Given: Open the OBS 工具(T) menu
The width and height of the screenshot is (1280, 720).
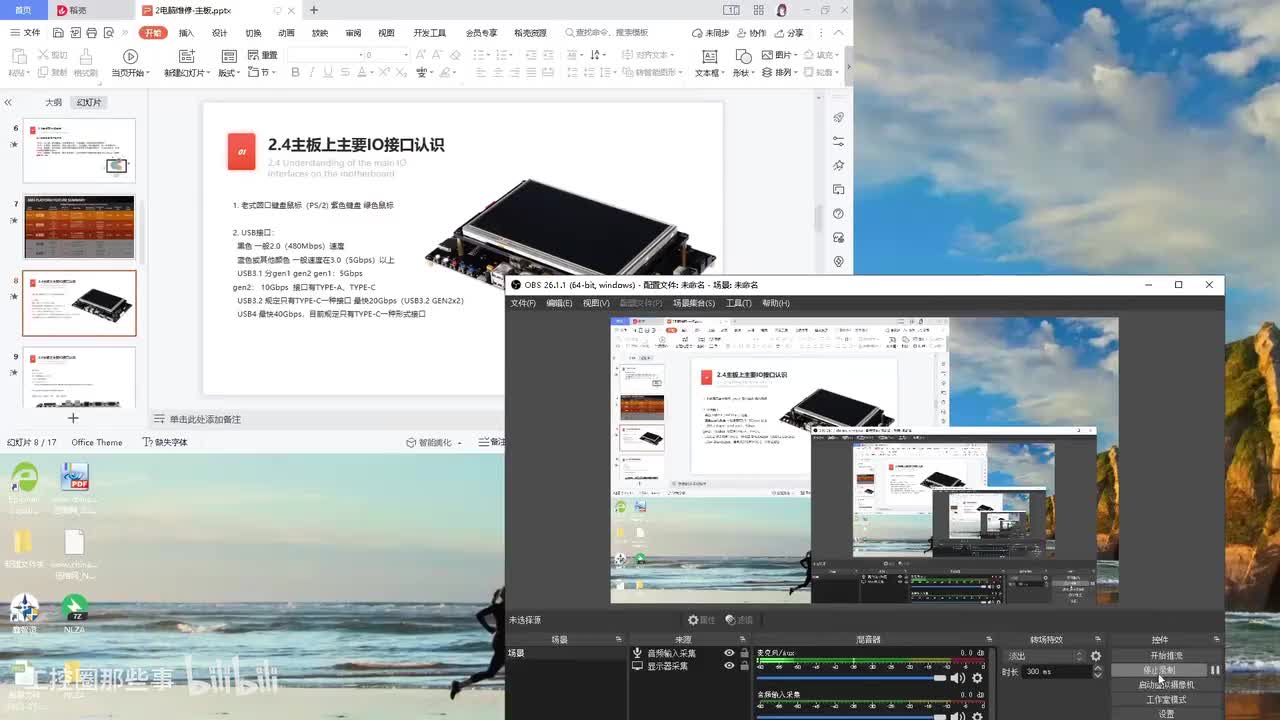Looking at the screenshot, I should 738,303.
